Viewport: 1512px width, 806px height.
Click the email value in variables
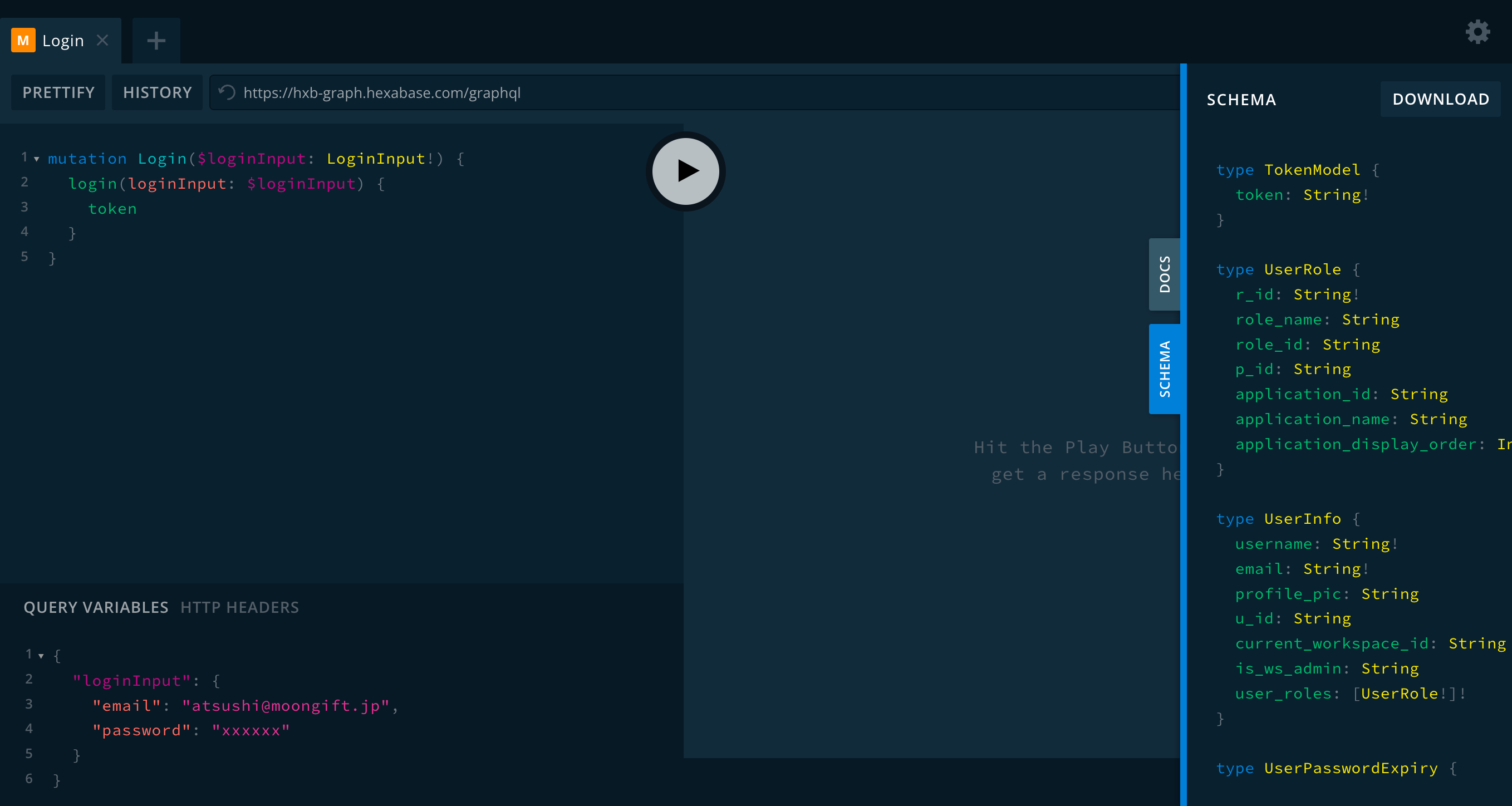point(285,706)
